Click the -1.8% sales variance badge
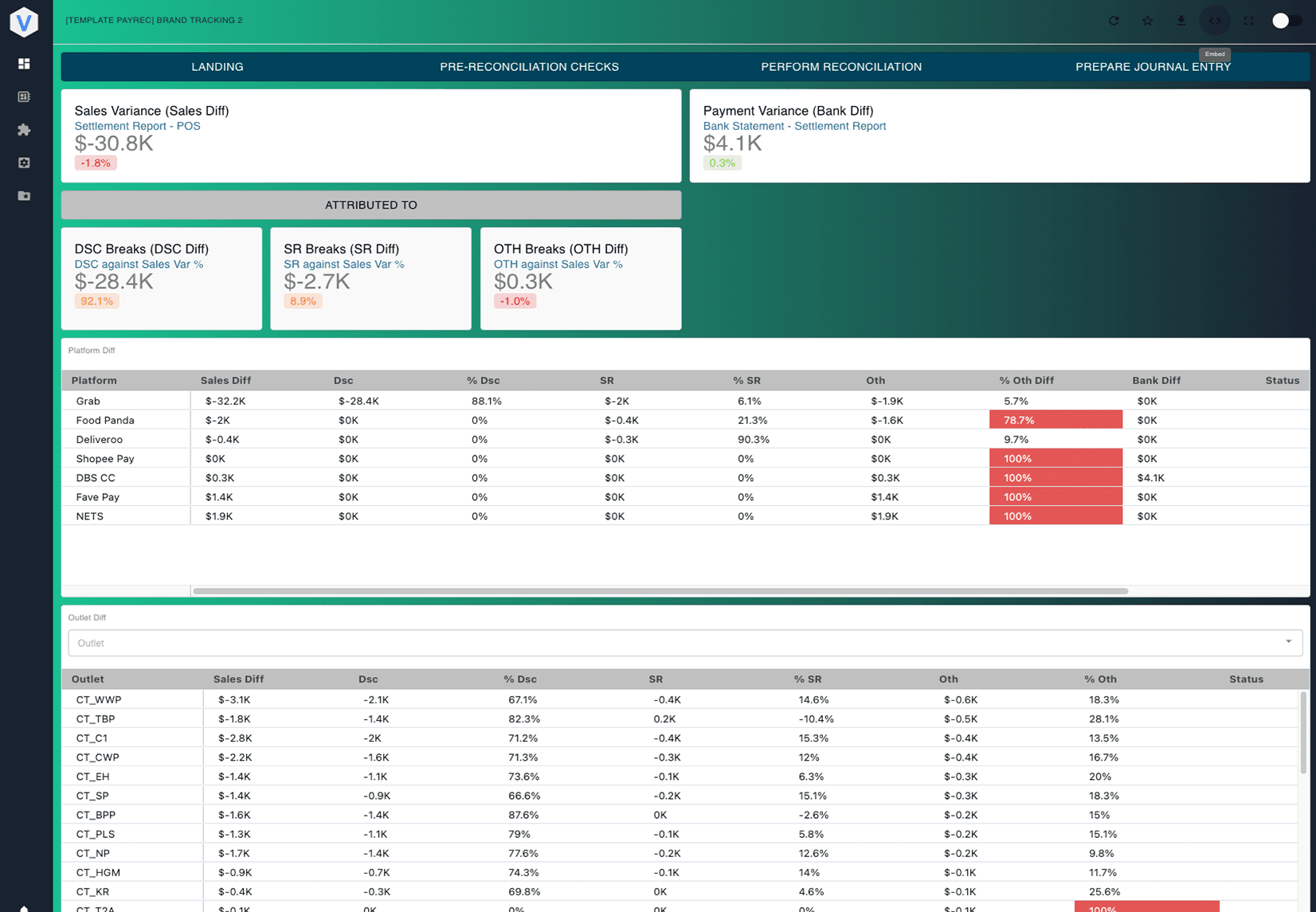The image size is (1316, 912). (96, 163)
